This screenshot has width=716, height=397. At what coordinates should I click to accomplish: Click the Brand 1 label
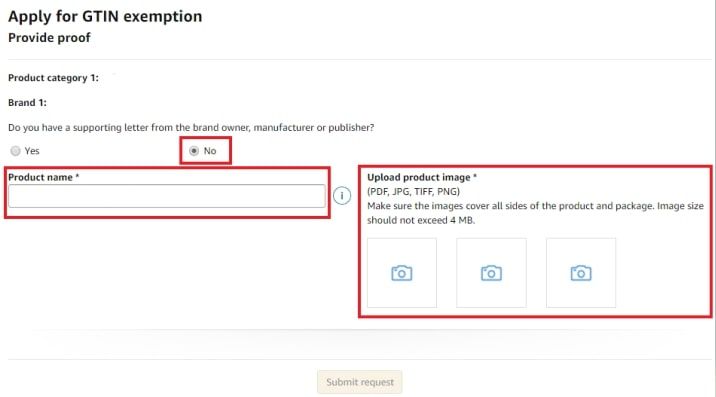27,103
